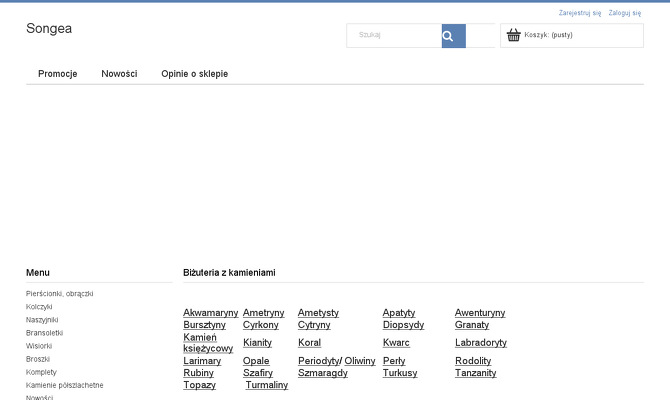
Task: Select Pierścionki, obrączki in side menu
Action: (x=59, y=294)
